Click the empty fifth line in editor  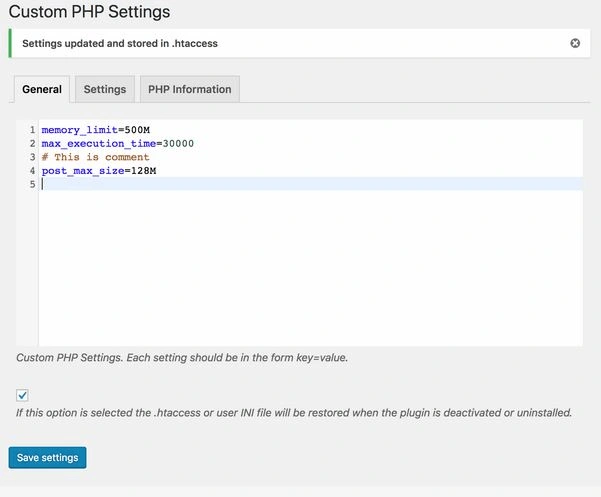click(x=300, y=184)
